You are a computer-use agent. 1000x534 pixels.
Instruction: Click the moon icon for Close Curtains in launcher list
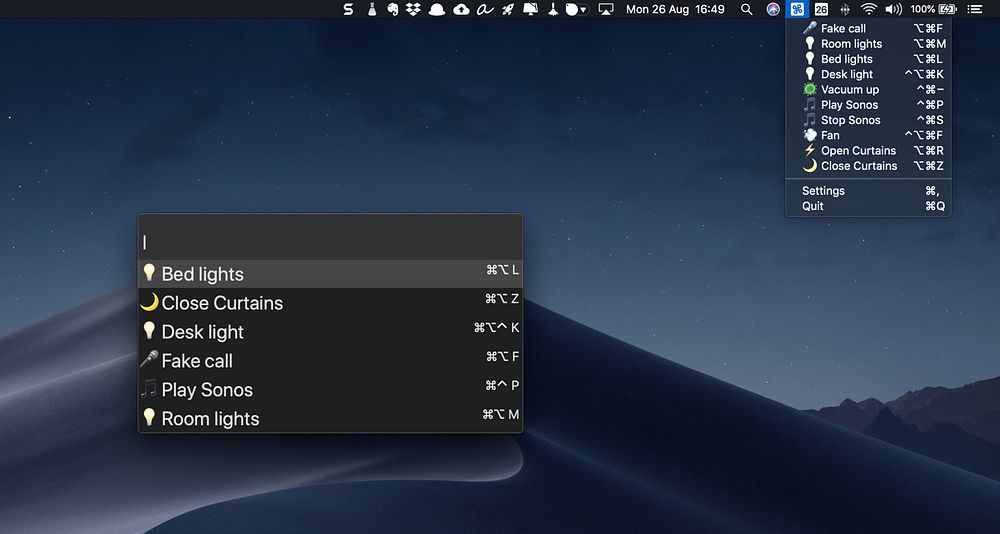click(x=149, y=302)
